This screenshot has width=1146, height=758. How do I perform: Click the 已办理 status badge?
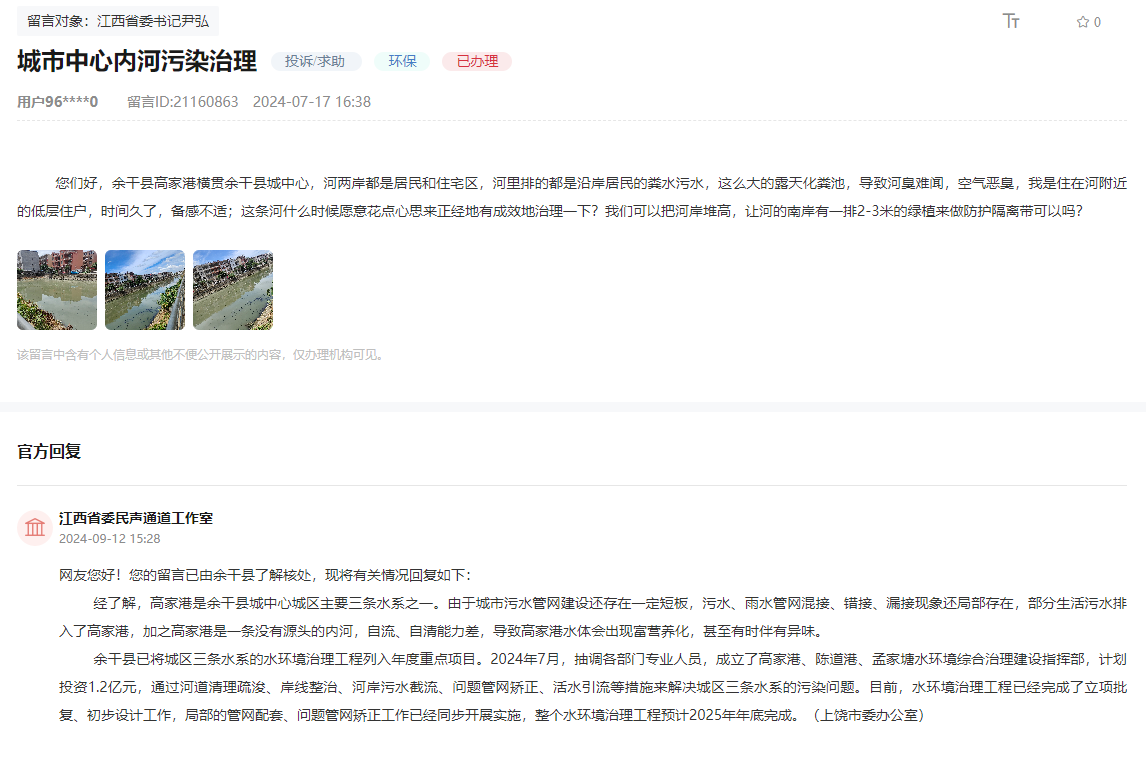(x=477, y=62)
